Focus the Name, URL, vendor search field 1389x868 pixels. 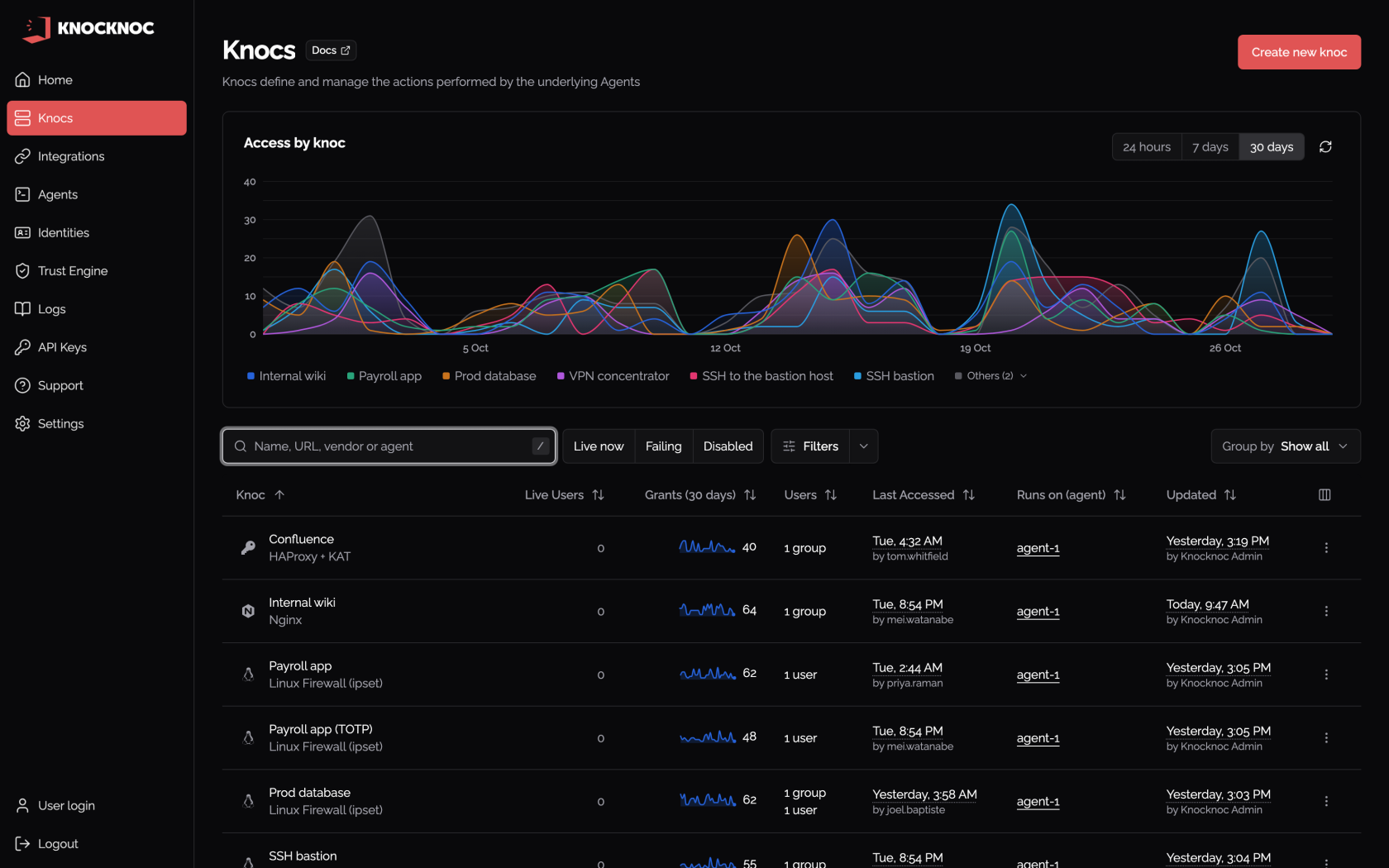(389, 446)
